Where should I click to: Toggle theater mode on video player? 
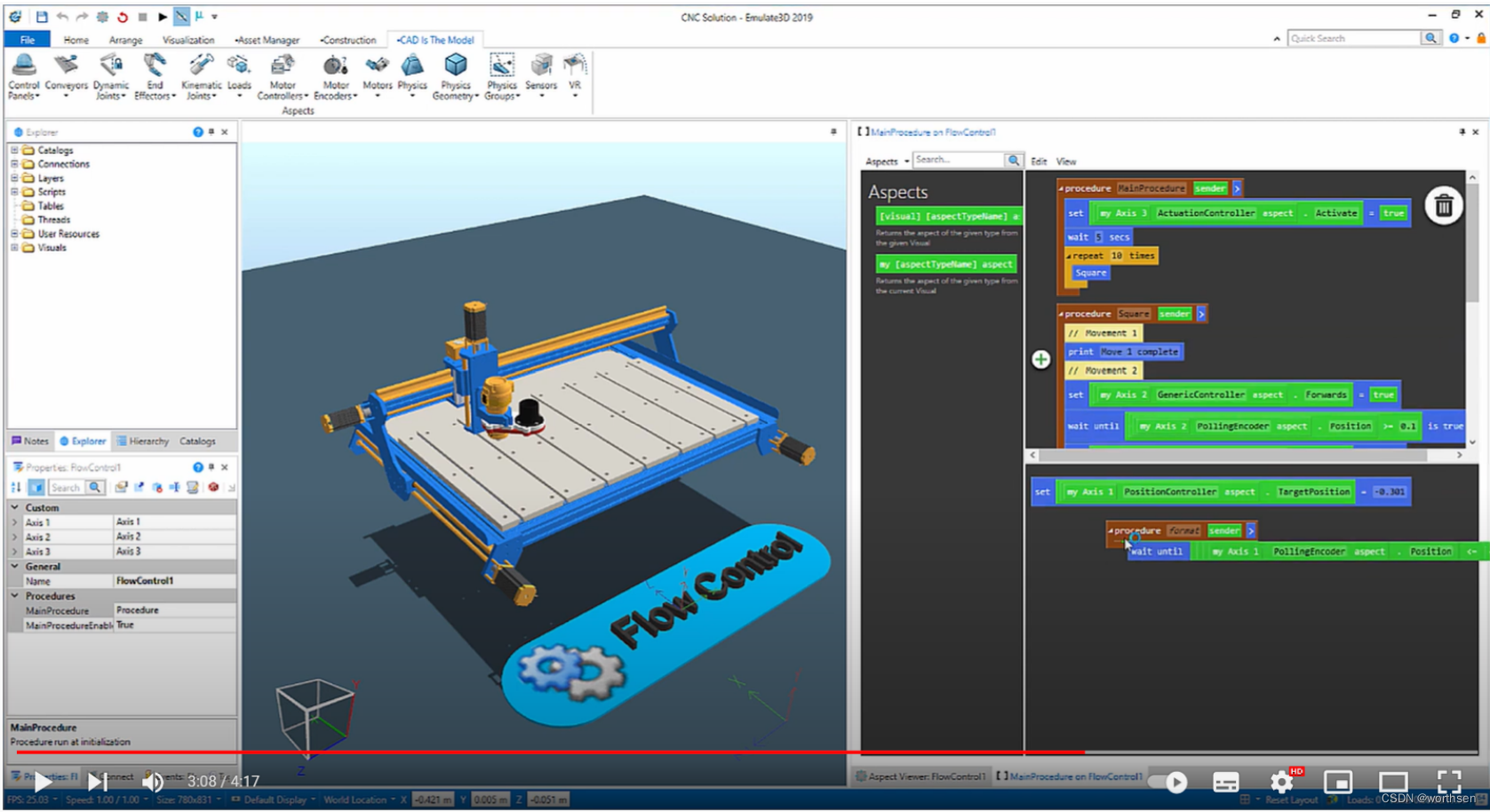1393,782
